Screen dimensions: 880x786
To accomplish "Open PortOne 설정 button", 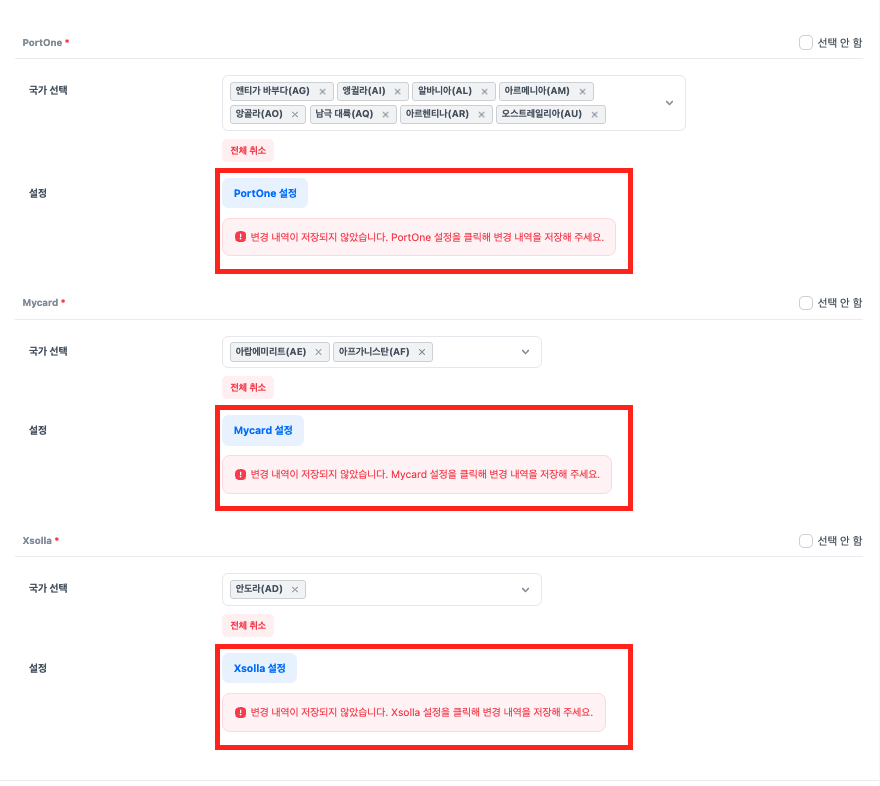I will click(265, 193).
